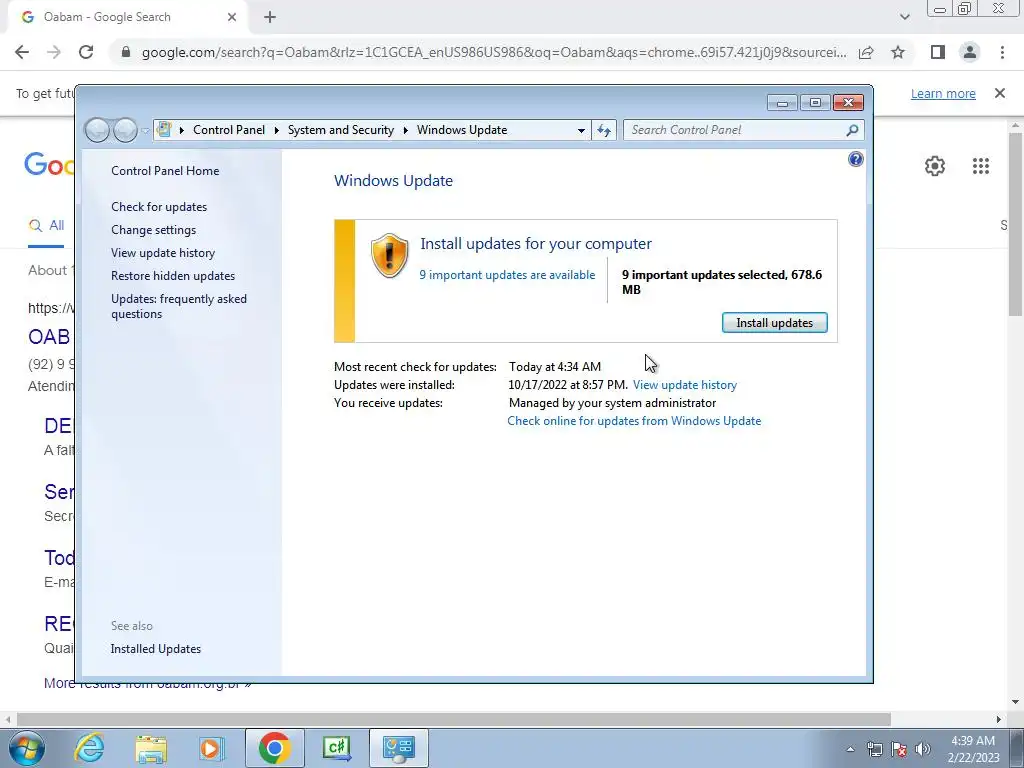
Task: Click the Chrome address bar URL
Action: pos(494,52)
